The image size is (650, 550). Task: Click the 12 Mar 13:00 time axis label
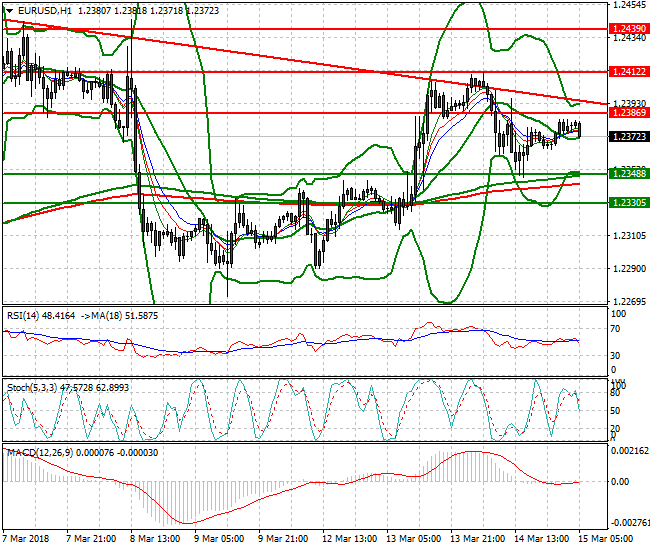coord(349,539)
